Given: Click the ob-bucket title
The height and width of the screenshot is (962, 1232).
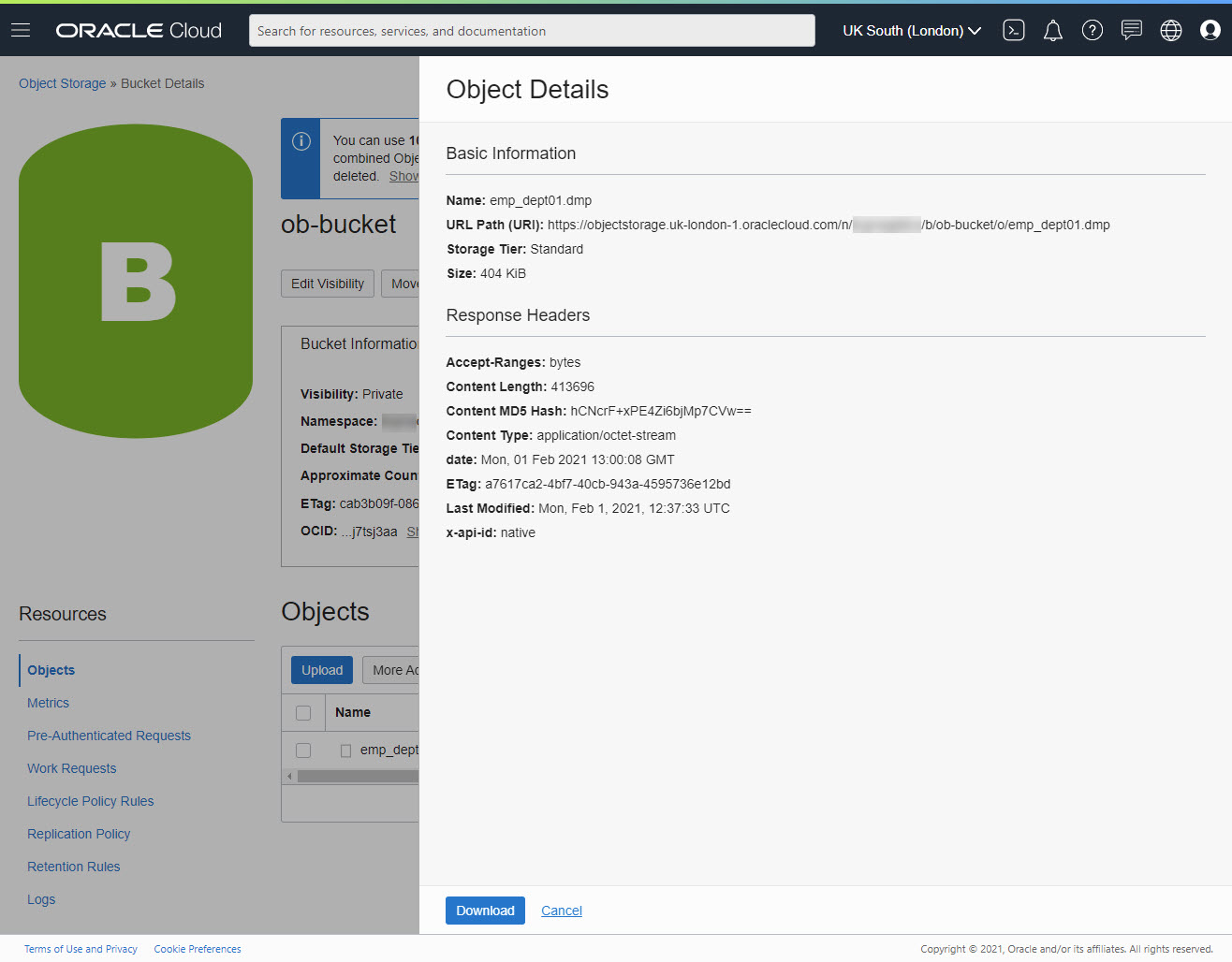Looking at the screenshot, I should [339, 225].
